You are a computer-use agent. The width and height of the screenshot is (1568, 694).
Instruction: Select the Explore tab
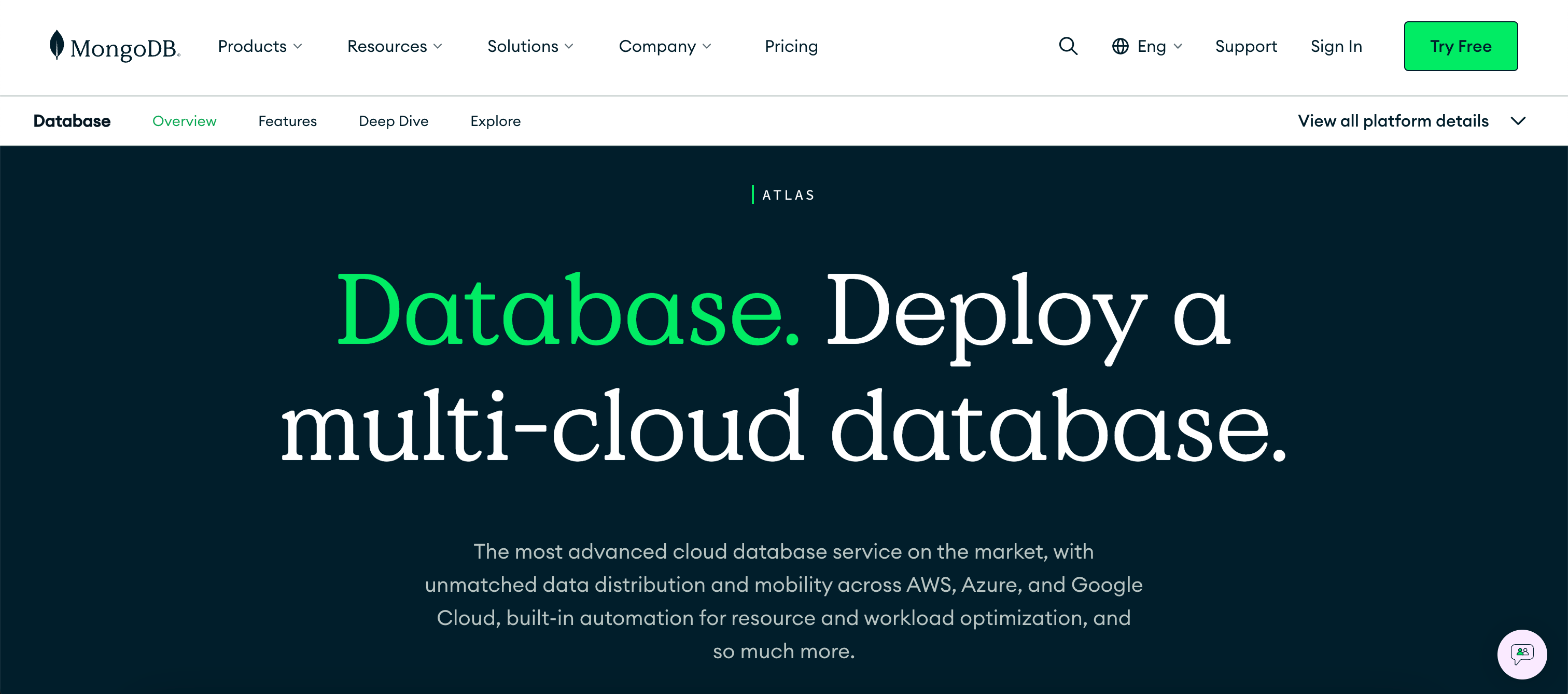click(496, 121)
